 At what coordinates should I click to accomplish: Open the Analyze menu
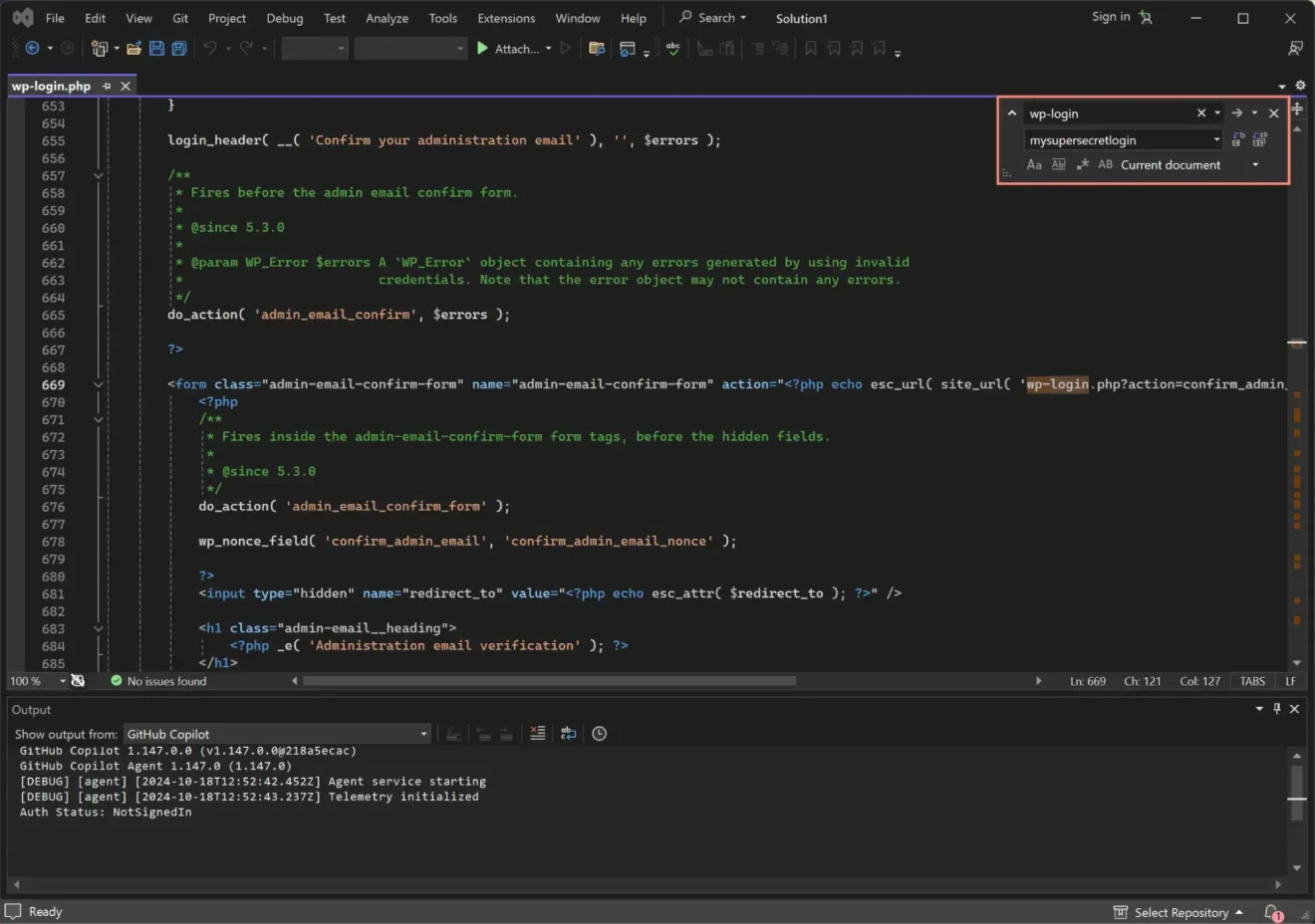387,18
